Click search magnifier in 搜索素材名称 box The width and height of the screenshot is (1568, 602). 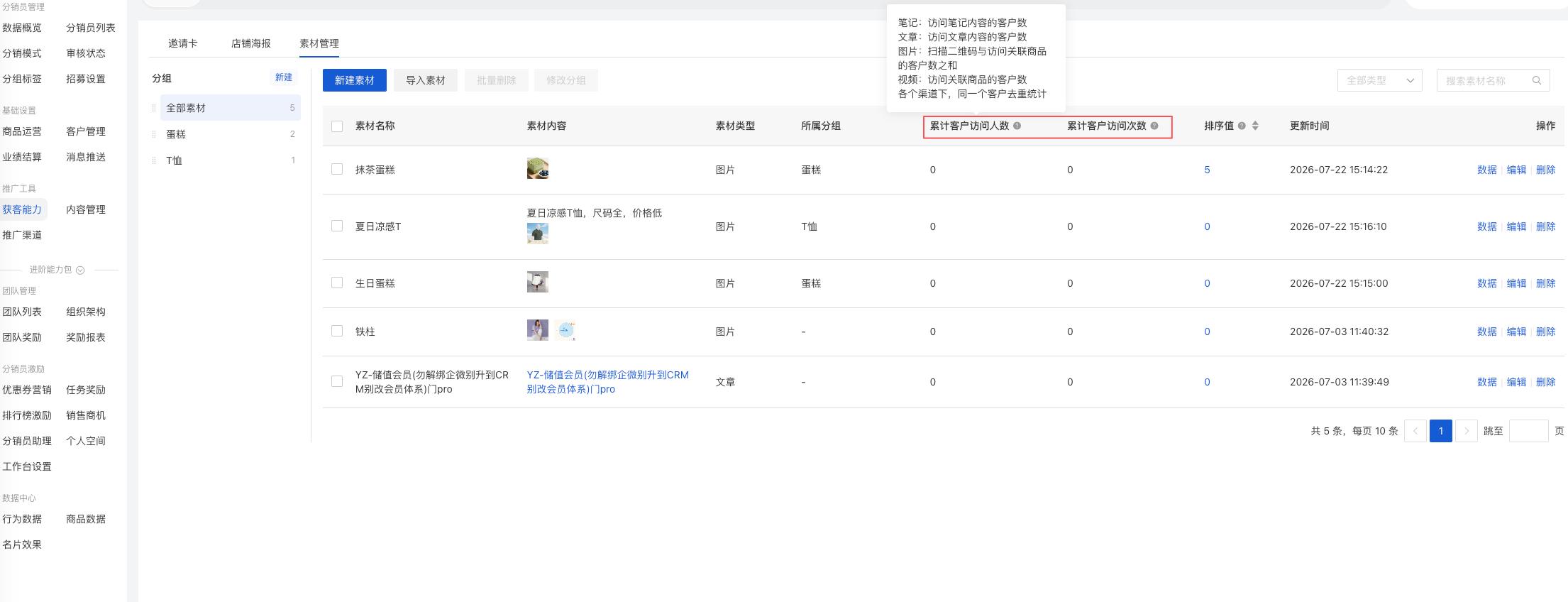1537,80
